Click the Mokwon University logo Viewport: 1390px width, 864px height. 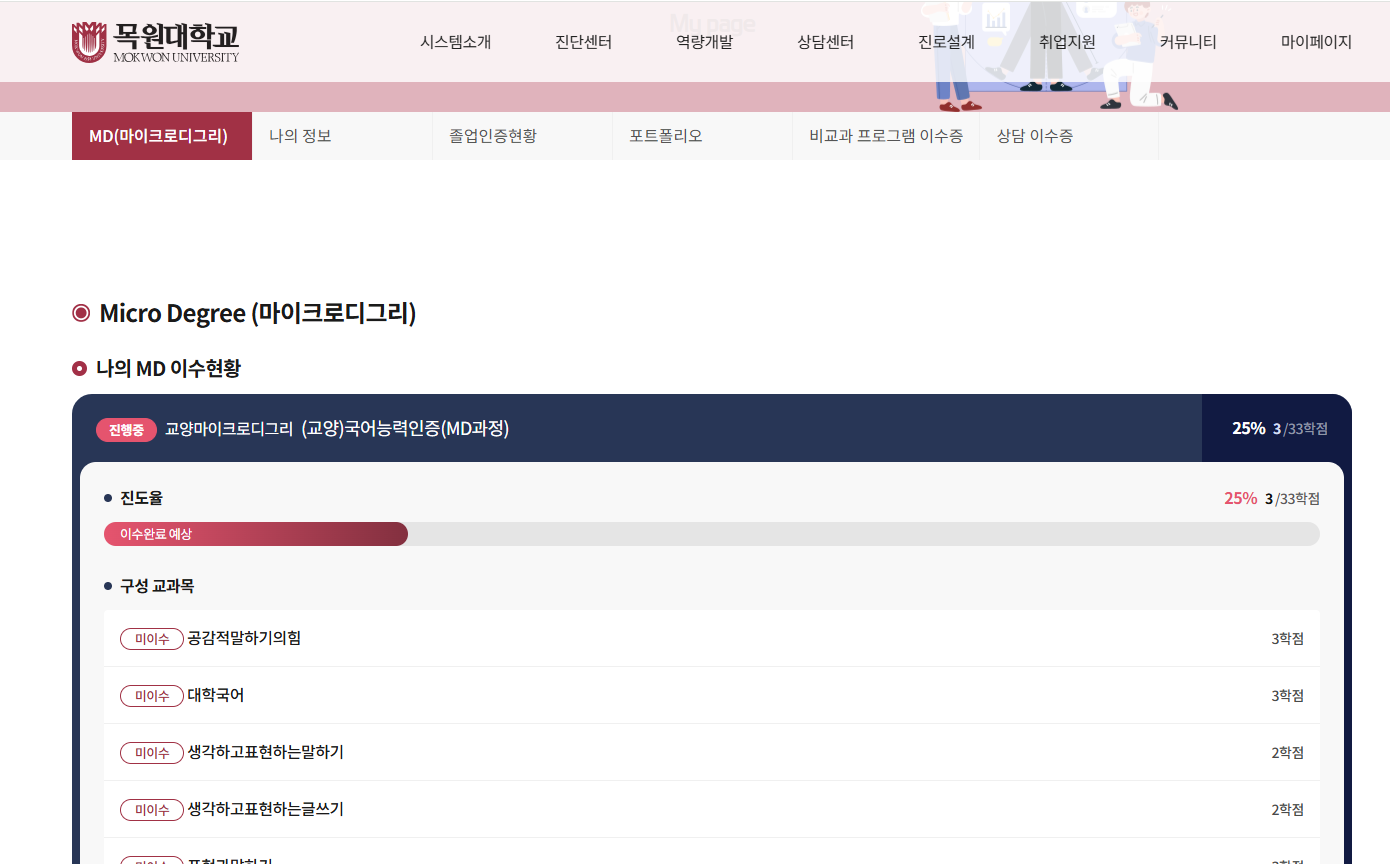pos(155,42)
